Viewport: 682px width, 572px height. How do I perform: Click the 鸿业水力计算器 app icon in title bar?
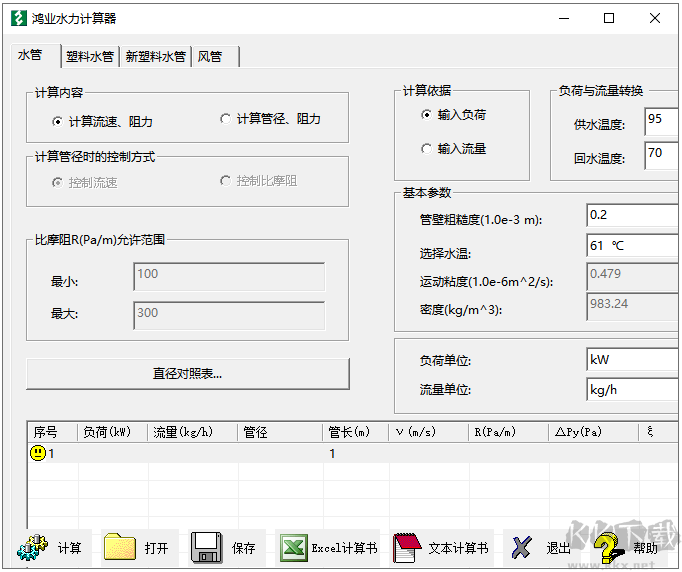[18, 18]
